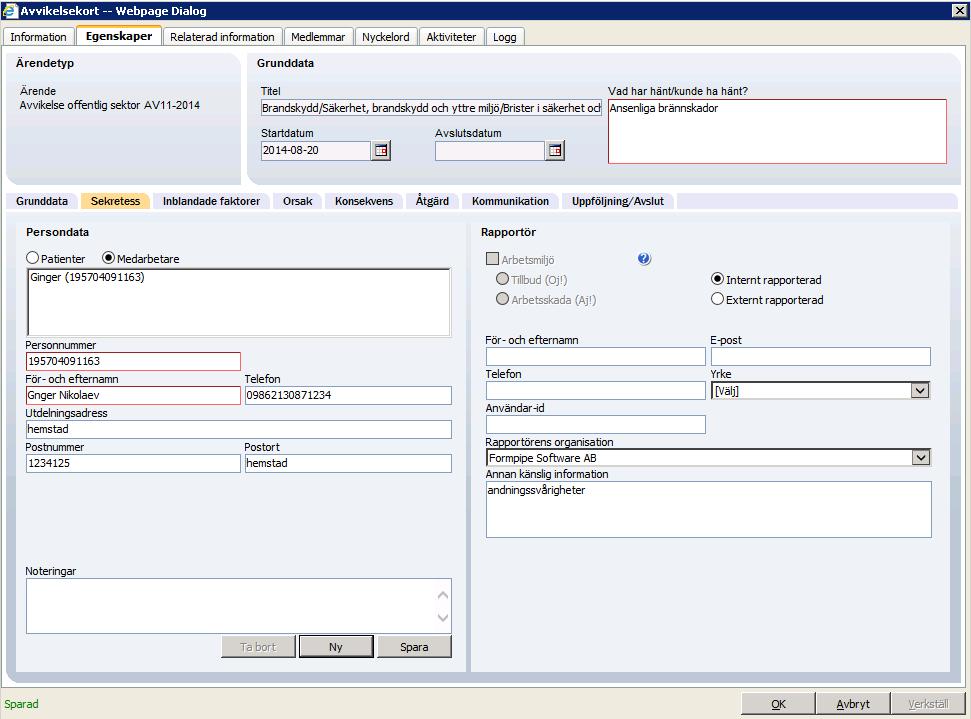The height and width of the screenshot is (719, 971).
Task: Choose Externt rapporterad option
Action: click(717, 299)
